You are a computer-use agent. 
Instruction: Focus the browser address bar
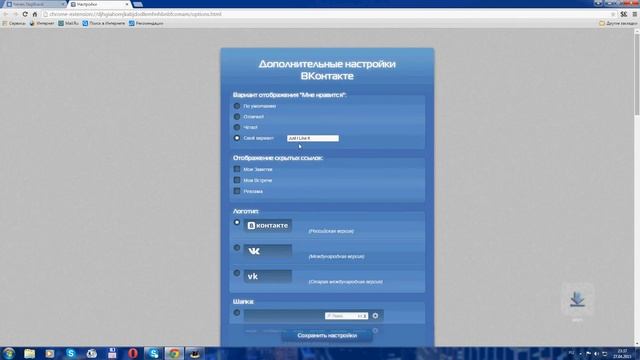coord(327,14)
